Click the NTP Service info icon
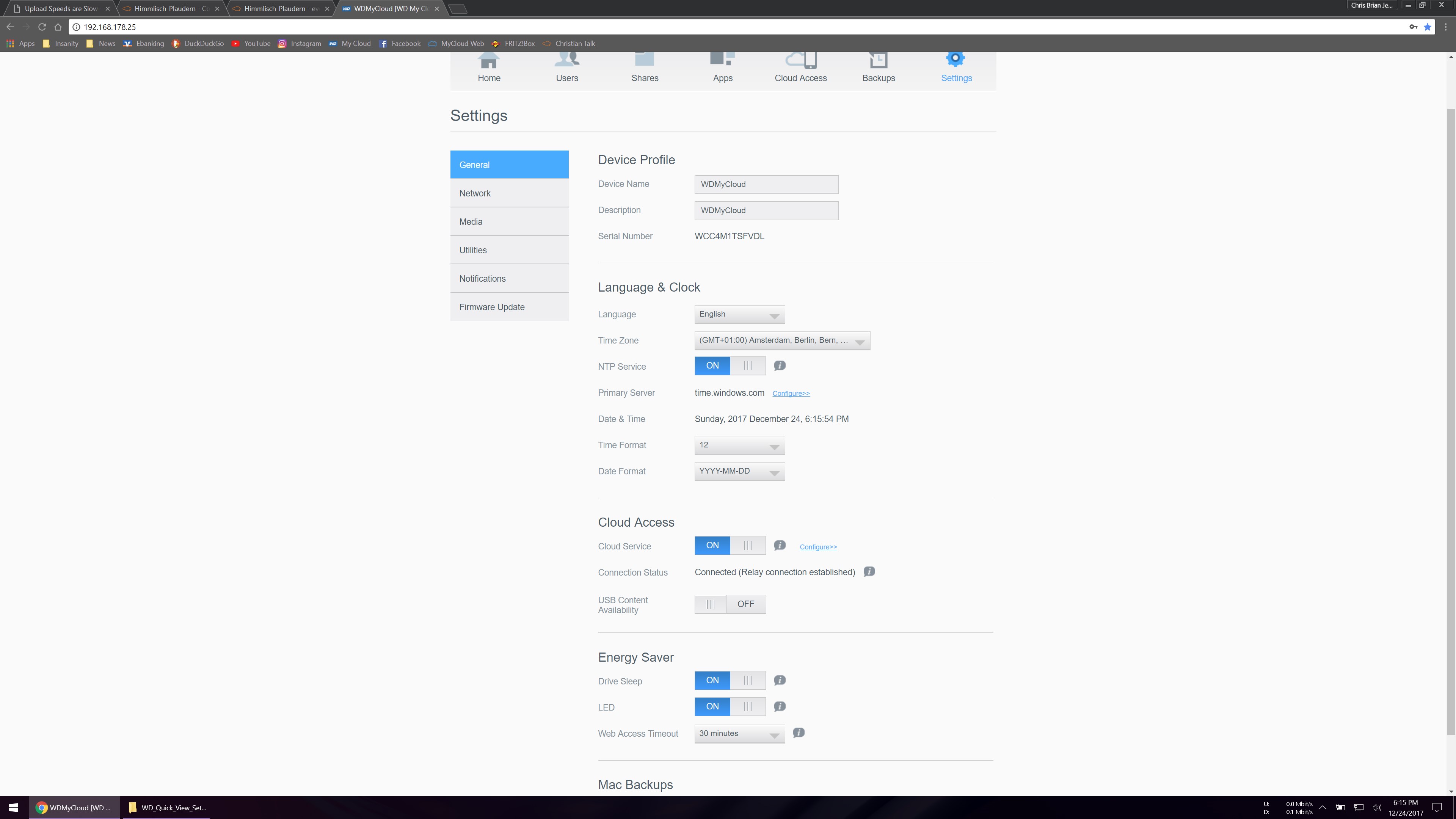Image resolution: width=1456 pixels, height=819 pixels. [x=780, y=366]
